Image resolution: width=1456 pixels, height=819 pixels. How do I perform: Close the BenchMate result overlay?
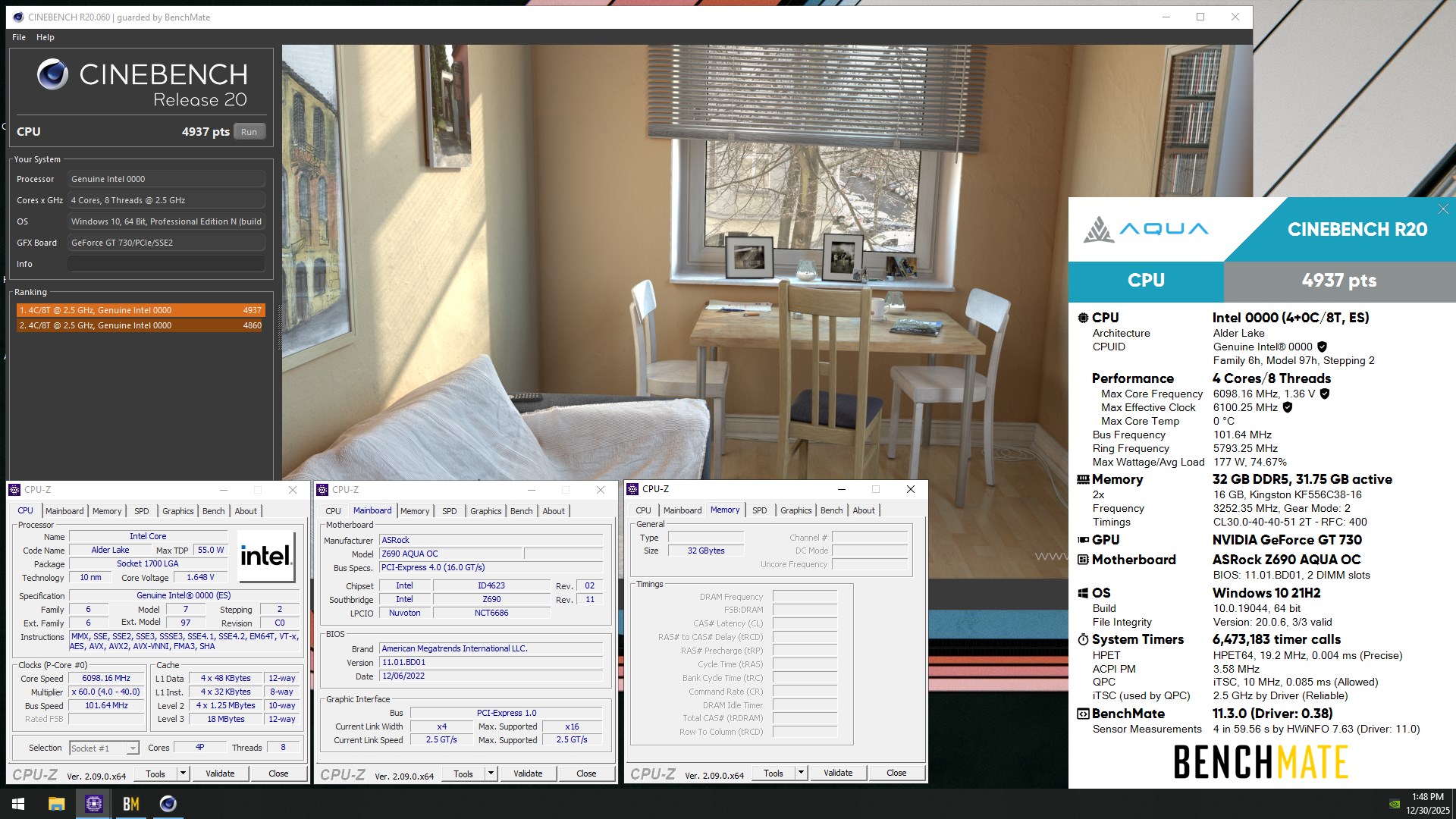point(1443,209)
